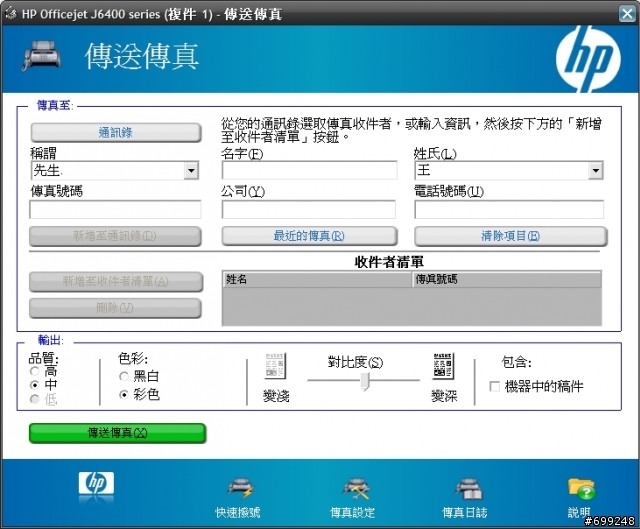640x529 pixels.
Task: Click the 對比度 contrast slider handle
Action: tap(365, 381)
